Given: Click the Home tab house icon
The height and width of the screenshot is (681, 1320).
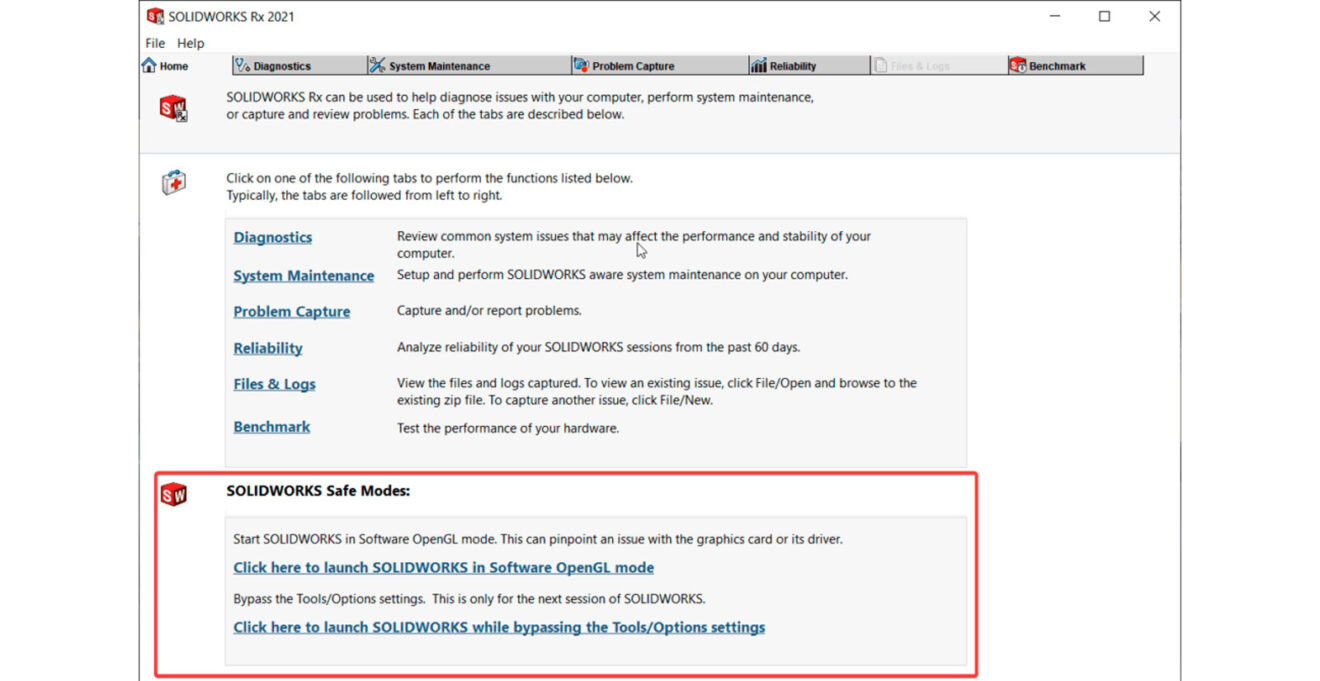Looking at the screenshot, I should click(x=149, y=66).
